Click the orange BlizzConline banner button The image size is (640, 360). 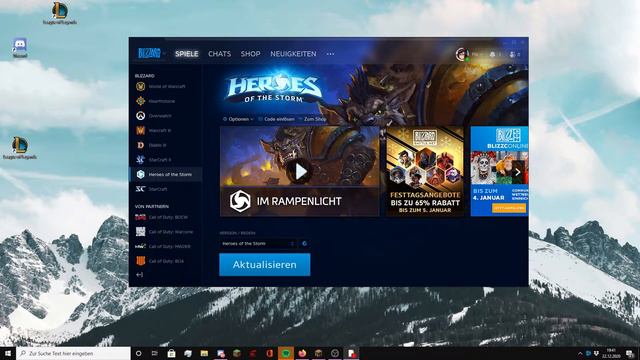coord(509,208)
